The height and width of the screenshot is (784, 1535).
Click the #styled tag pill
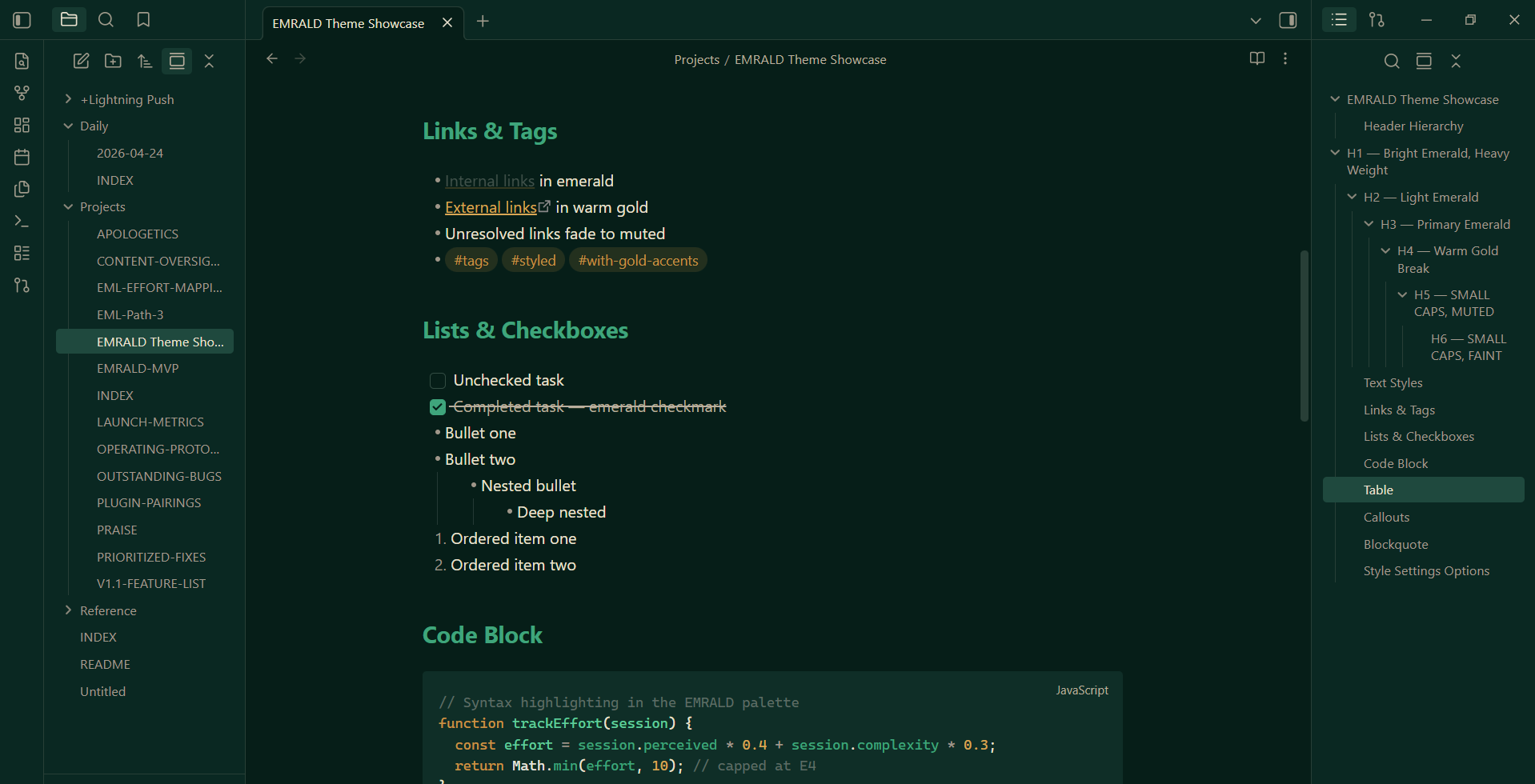[x=533, y=261]
